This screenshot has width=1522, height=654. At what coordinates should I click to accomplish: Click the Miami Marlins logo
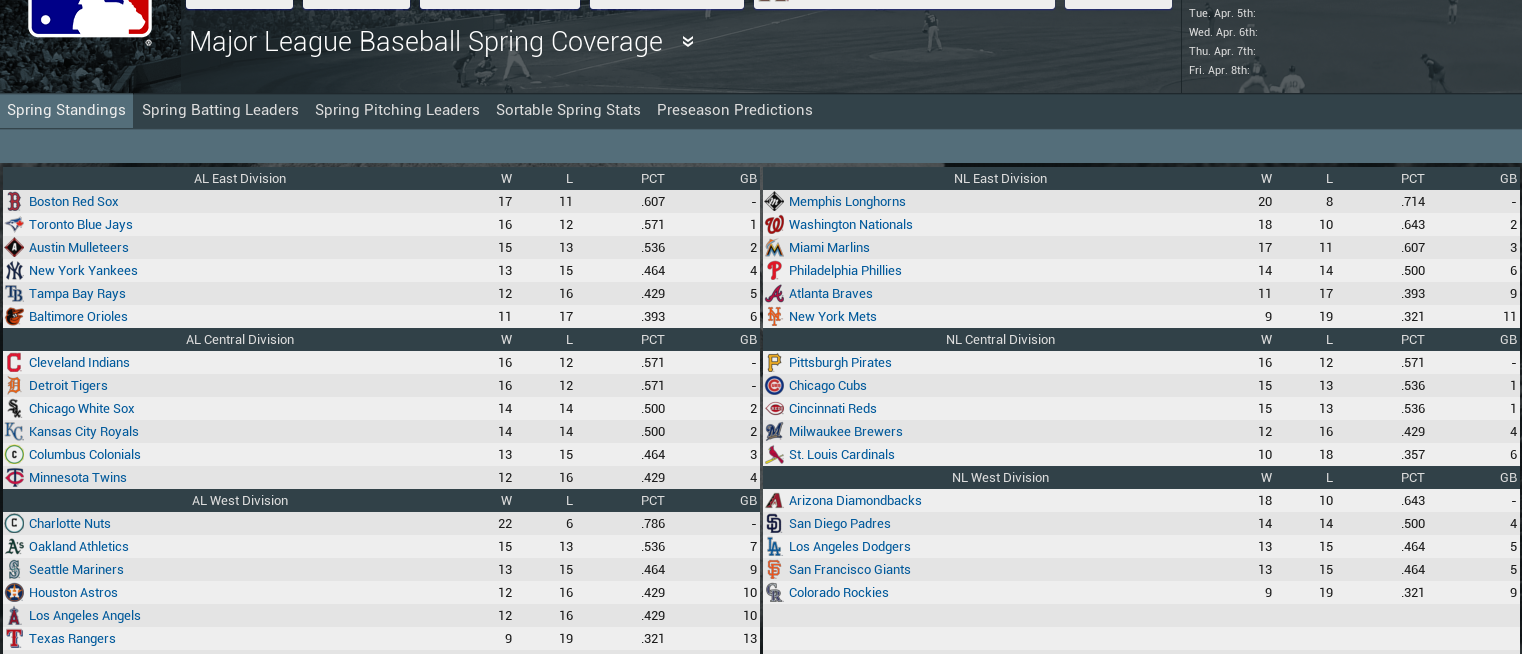774,248
